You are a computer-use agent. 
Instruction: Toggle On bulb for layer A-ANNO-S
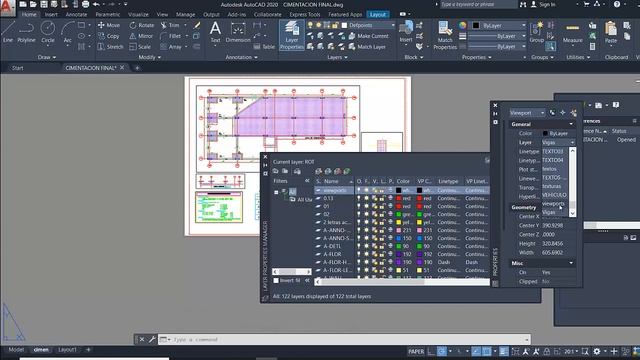359,238
